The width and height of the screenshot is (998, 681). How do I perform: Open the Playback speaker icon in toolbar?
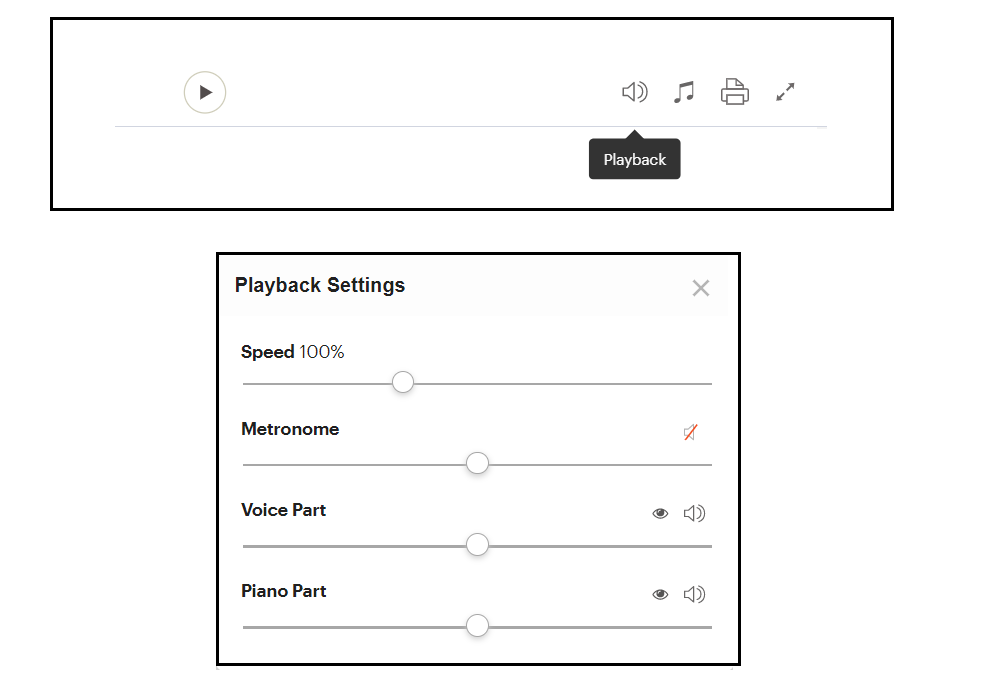635,92
